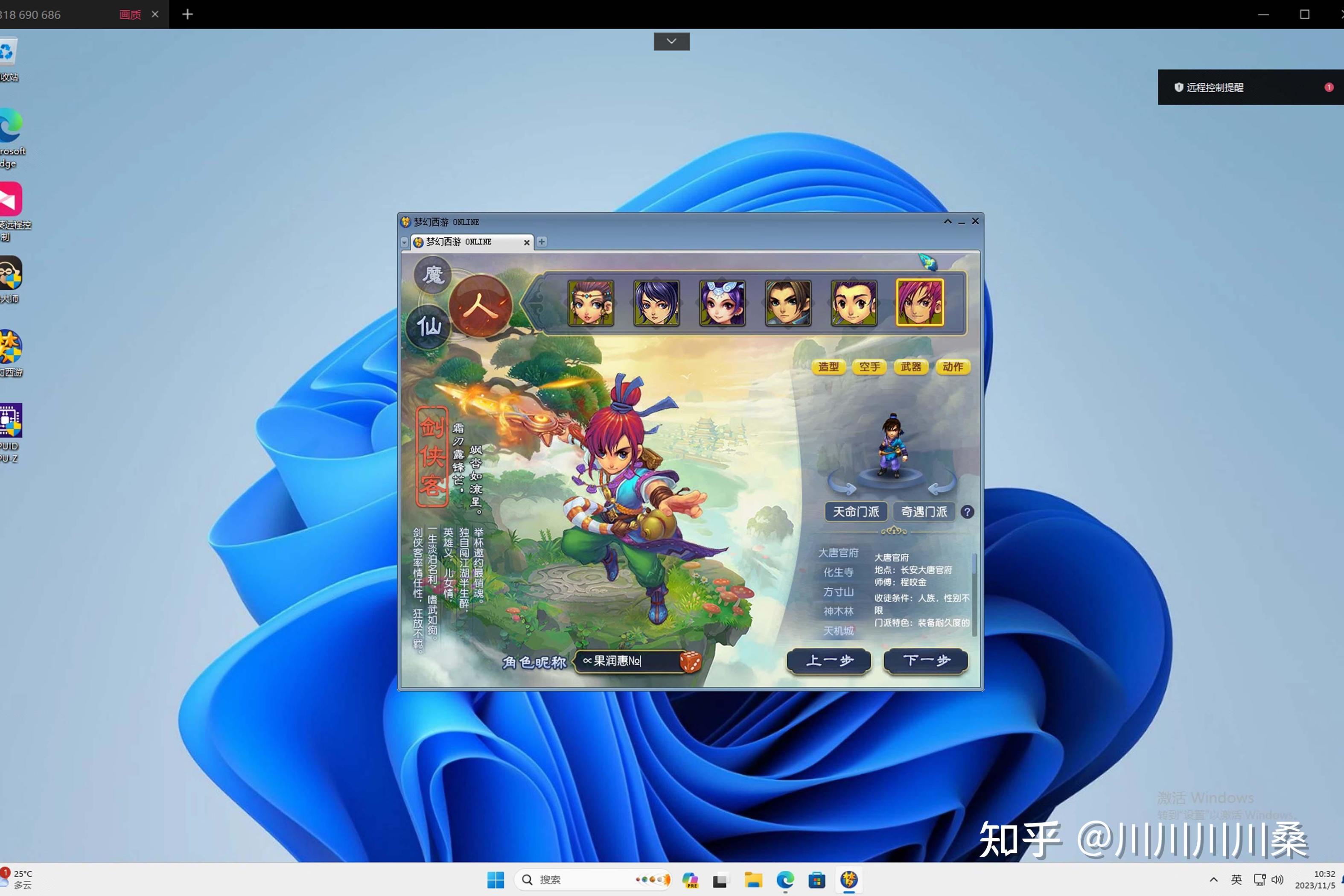1344x896 pixels.
Task: Expand the top dropdown chevron bar
Action: coord(671,41)
